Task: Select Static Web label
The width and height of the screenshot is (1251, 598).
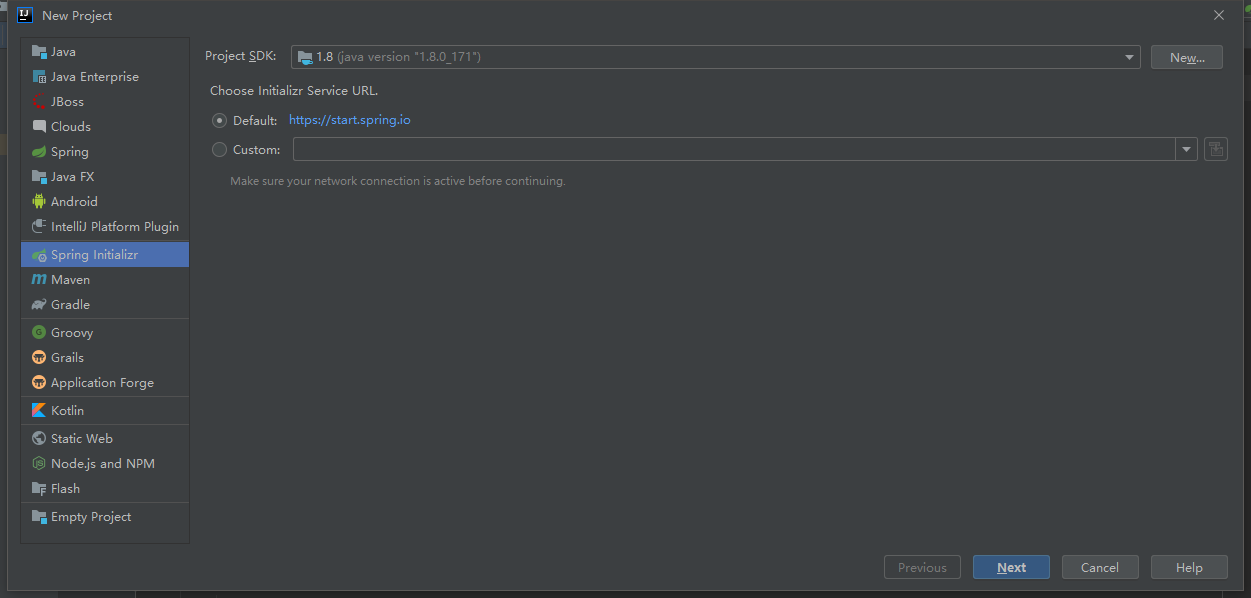Action: click(x=82, y=439)
